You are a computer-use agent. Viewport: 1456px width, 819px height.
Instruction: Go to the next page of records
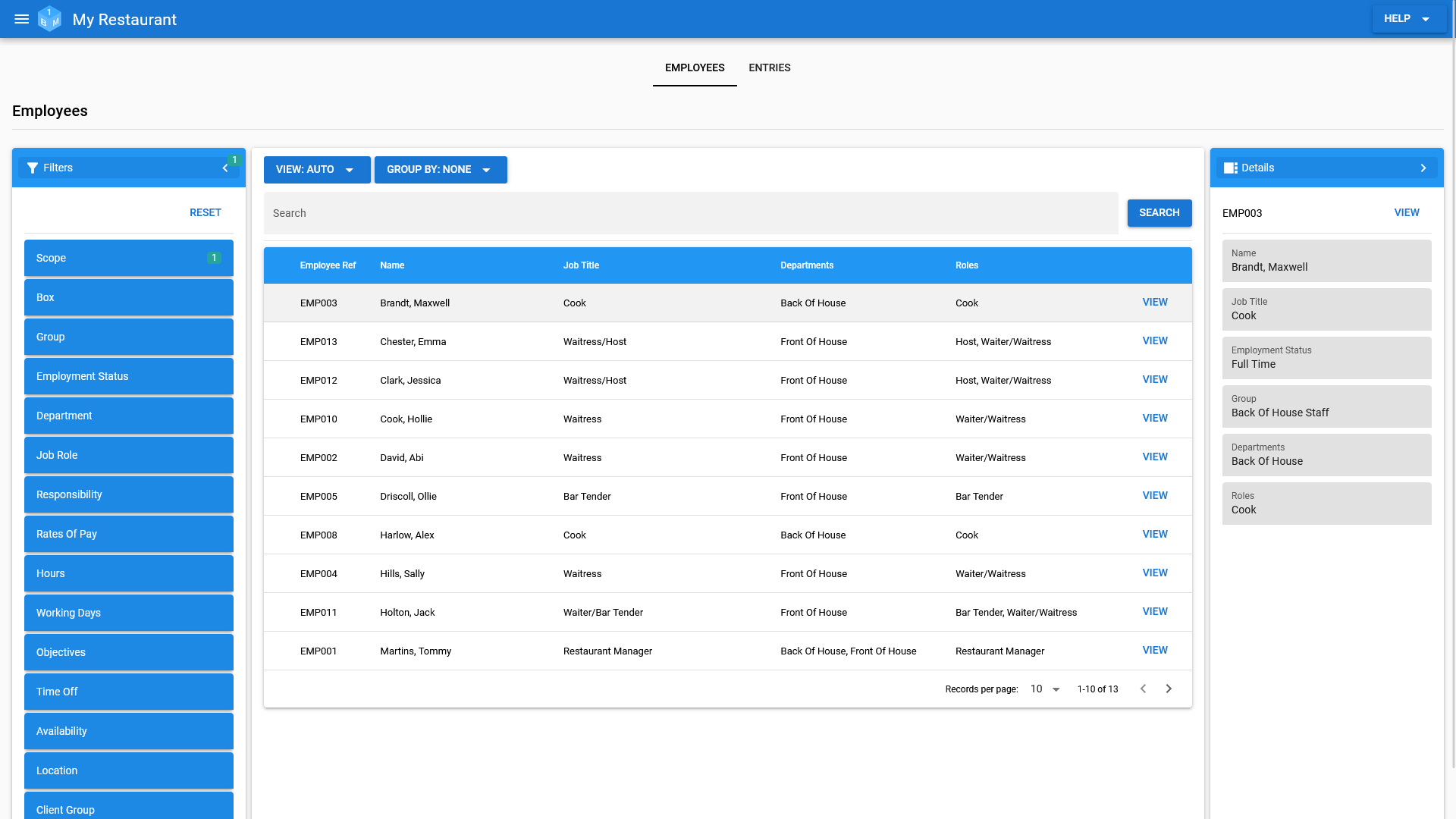click(x=1169, y=689)
